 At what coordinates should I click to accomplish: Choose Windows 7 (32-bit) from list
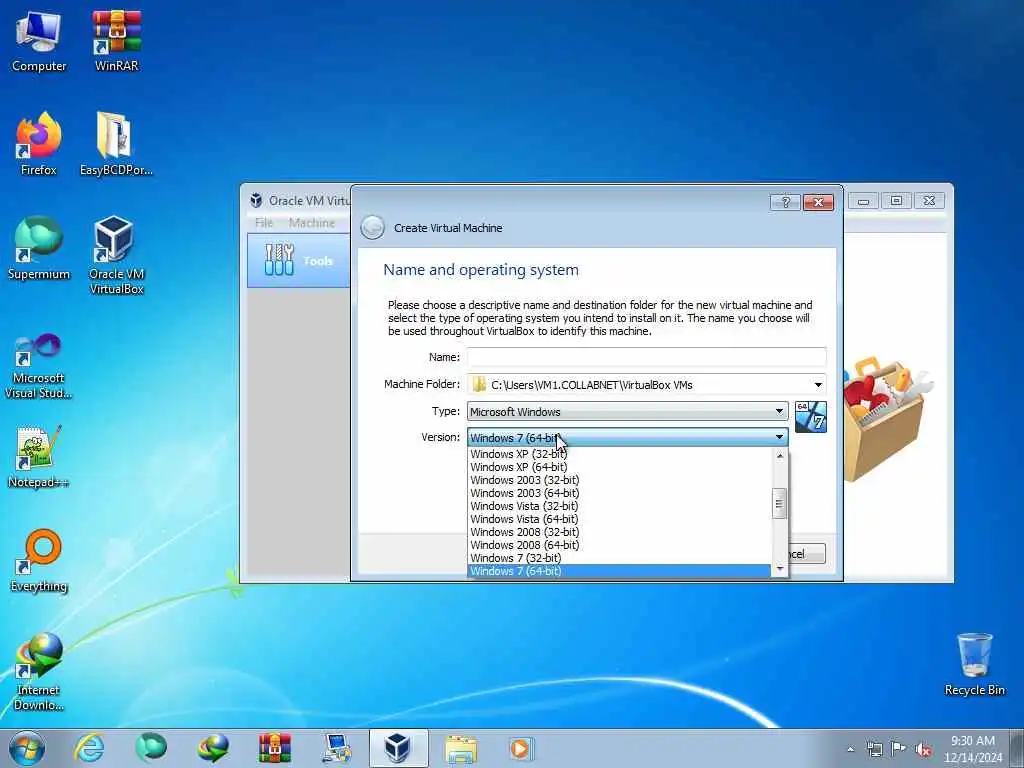619,558
